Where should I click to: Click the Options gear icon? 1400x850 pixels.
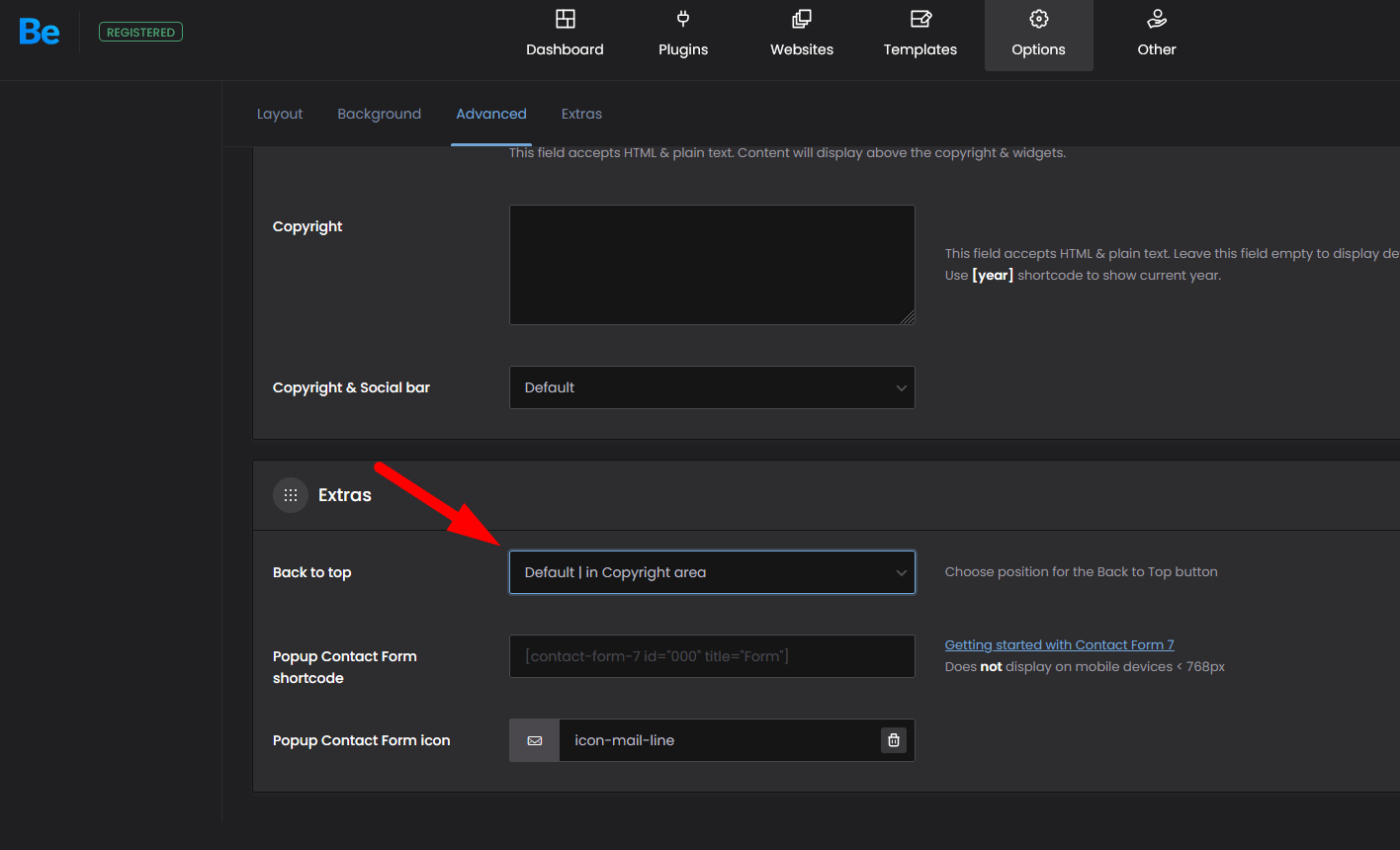1039,19
